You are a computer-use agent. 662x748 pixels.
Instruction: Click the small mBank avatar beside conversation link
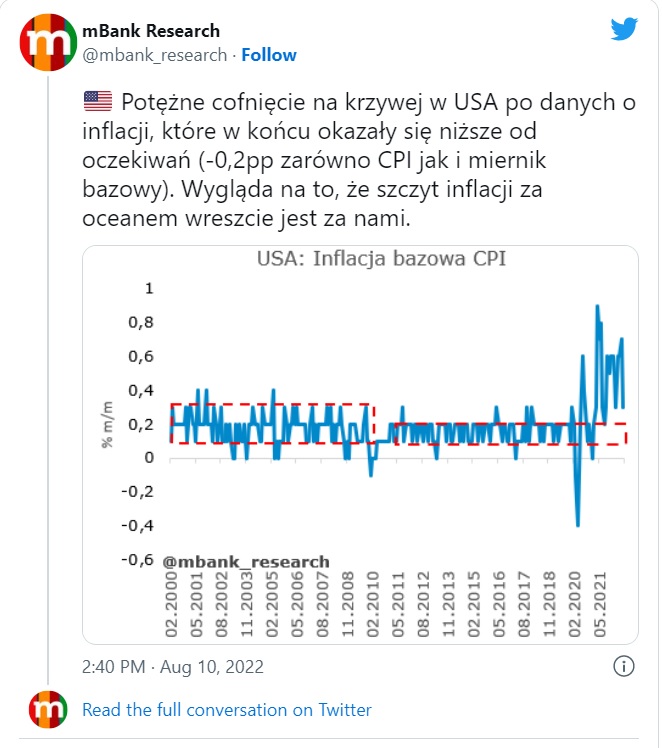[46, 709]
